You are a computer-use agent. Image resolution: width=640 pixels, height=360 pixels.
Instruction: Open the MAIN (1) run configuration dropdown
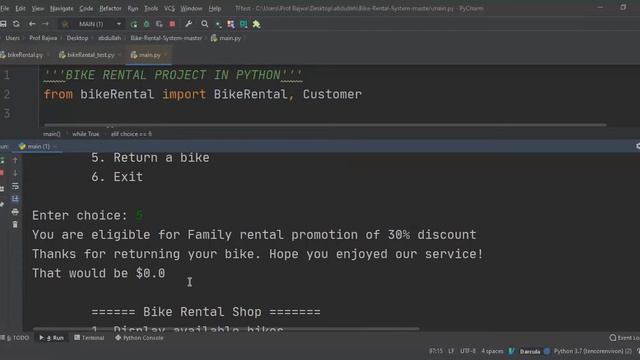click(96, 24)
